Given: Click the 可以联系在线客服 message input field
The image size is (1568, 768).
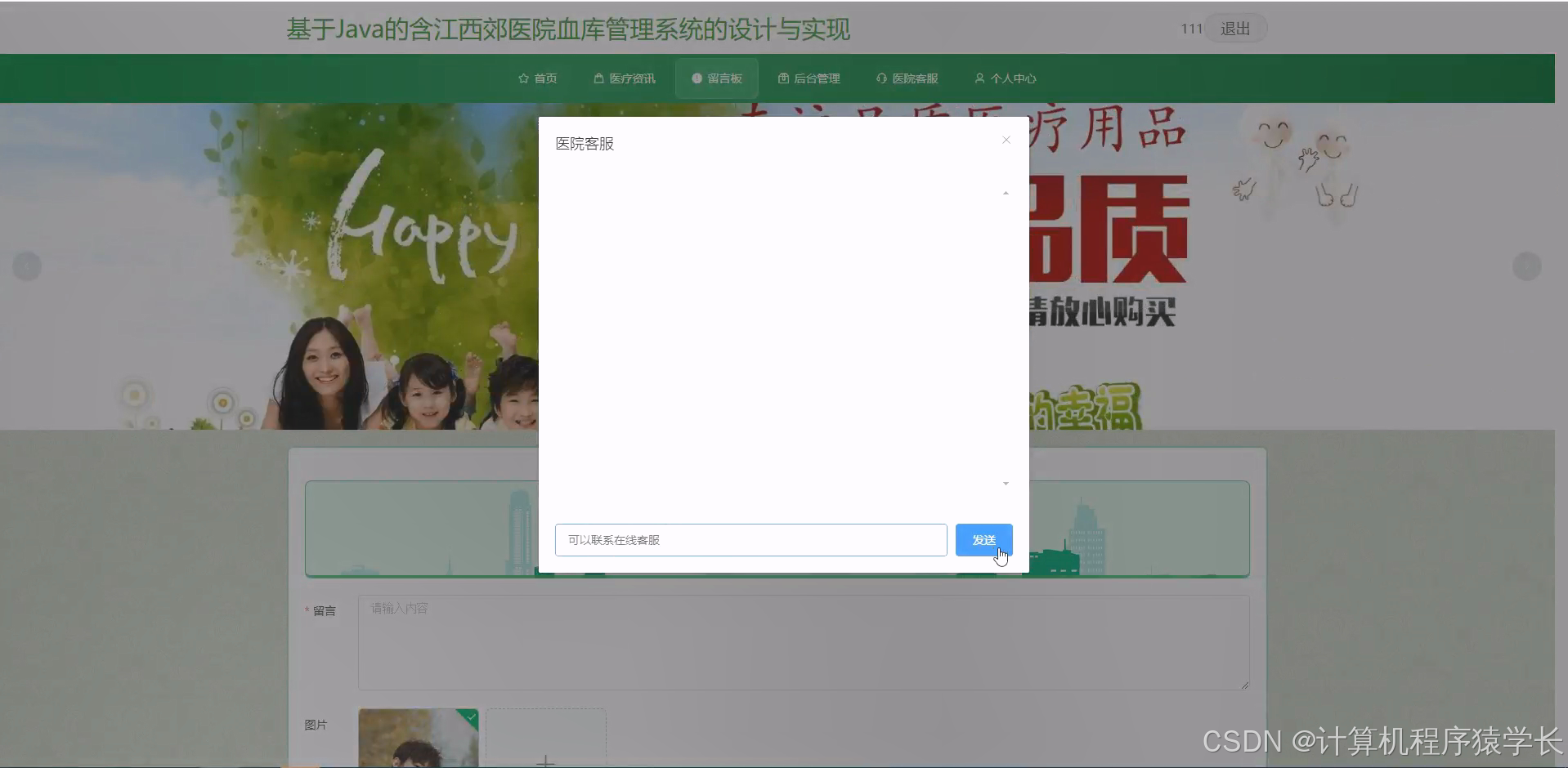Looking at the screenshot, I should 750,539.
